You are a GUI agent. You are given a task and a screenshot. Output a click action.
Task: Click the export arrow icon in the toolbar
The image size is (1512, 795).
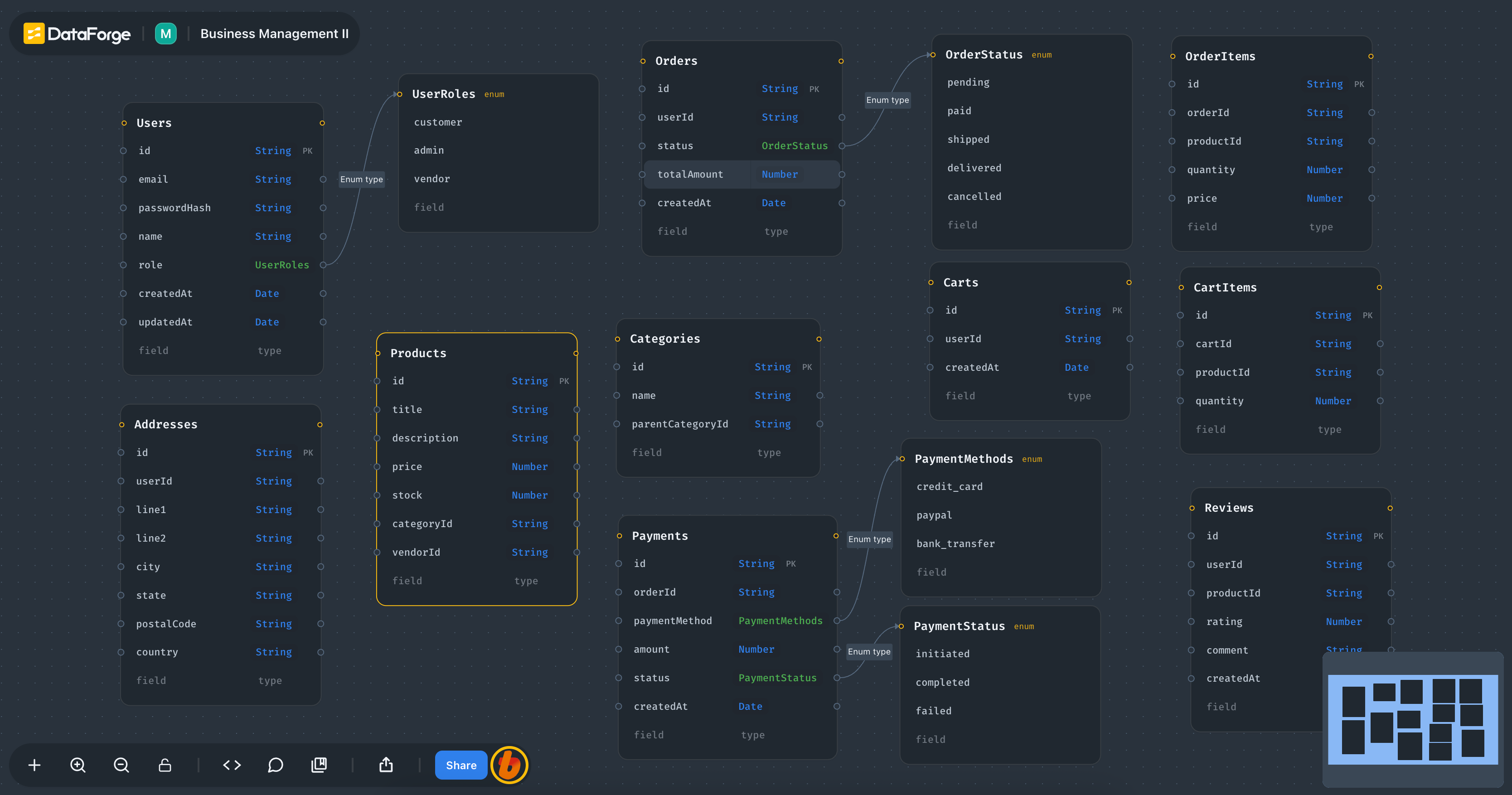(x=386, y=765)
